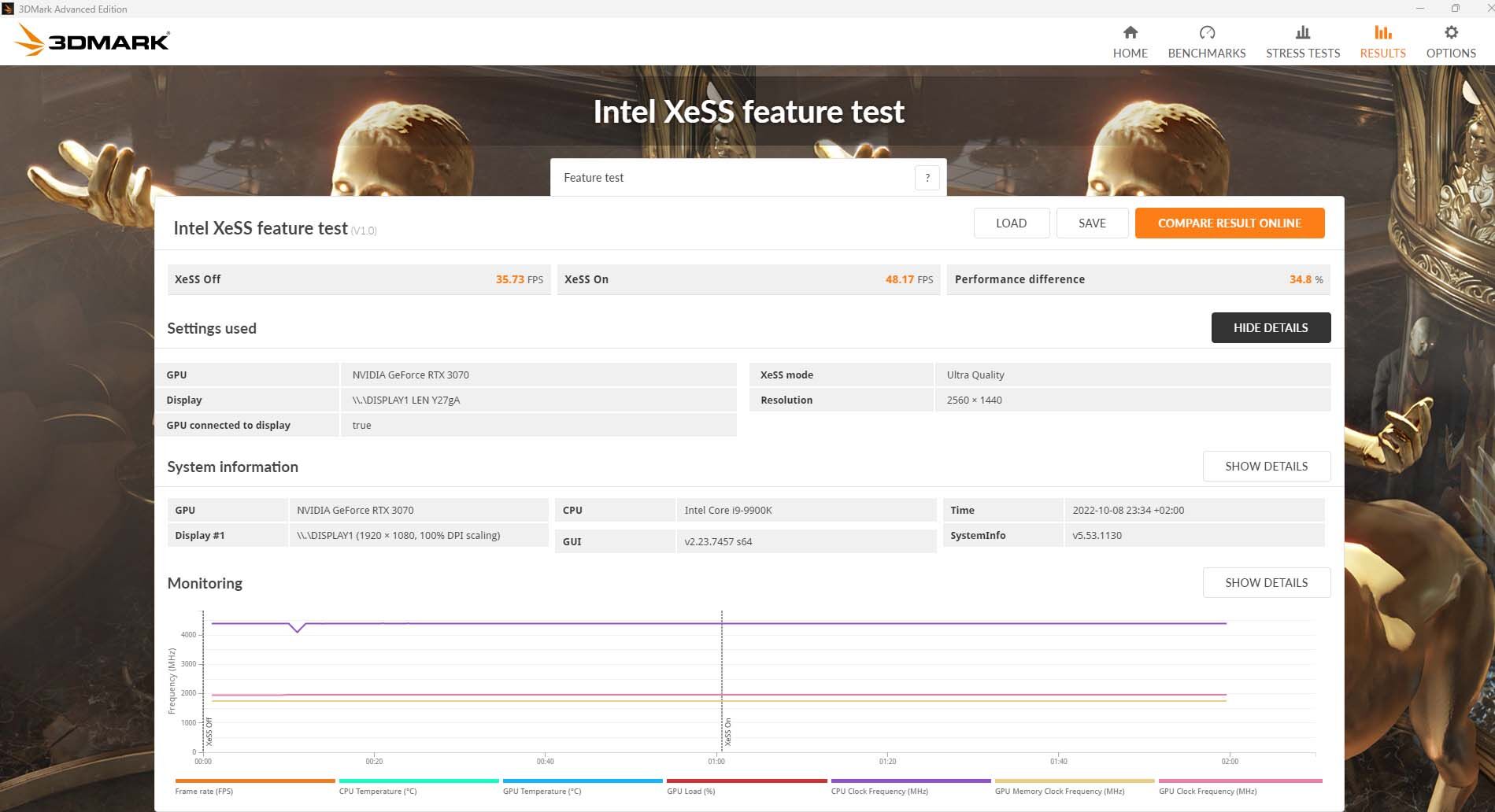The image size is (1495, 812).
Task: Load a saved result file
Action: pos(1011,223)
